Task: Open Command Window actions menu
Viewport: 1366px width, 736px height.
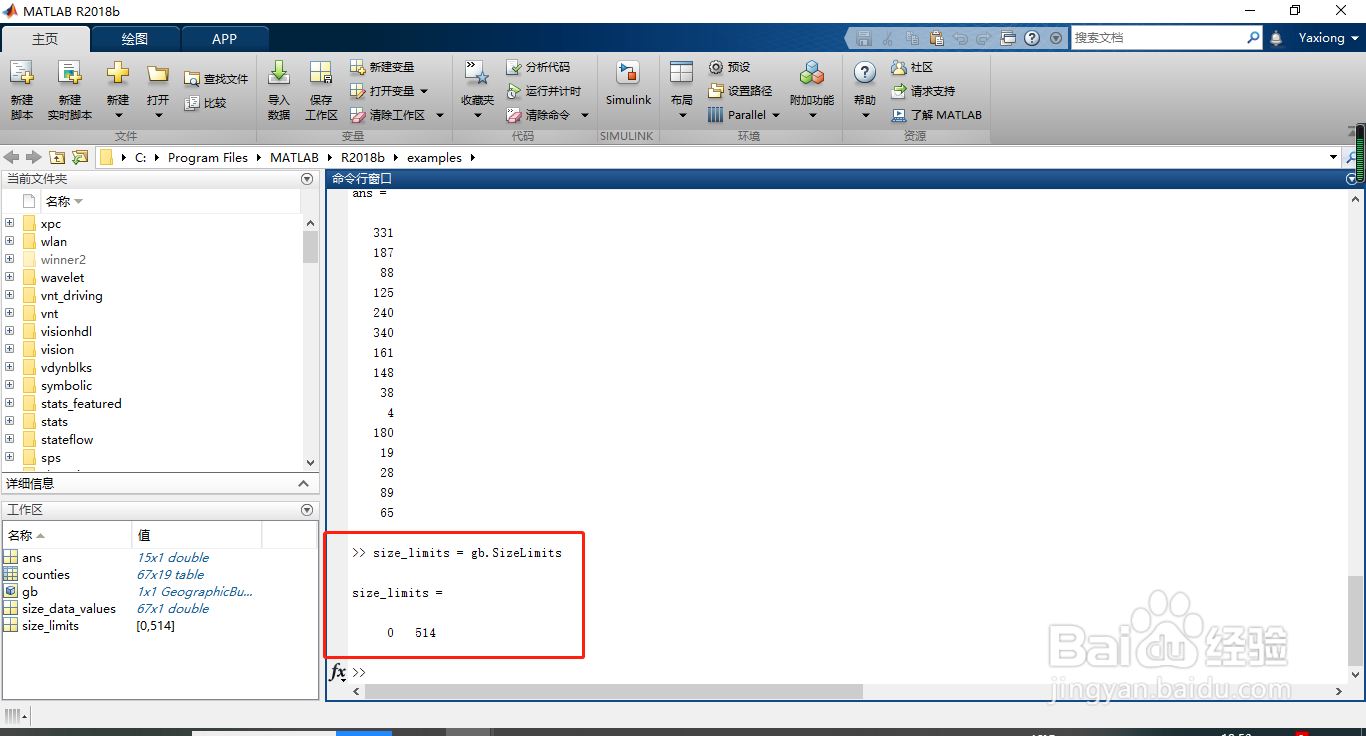Action: click(x=1352, y=179)
